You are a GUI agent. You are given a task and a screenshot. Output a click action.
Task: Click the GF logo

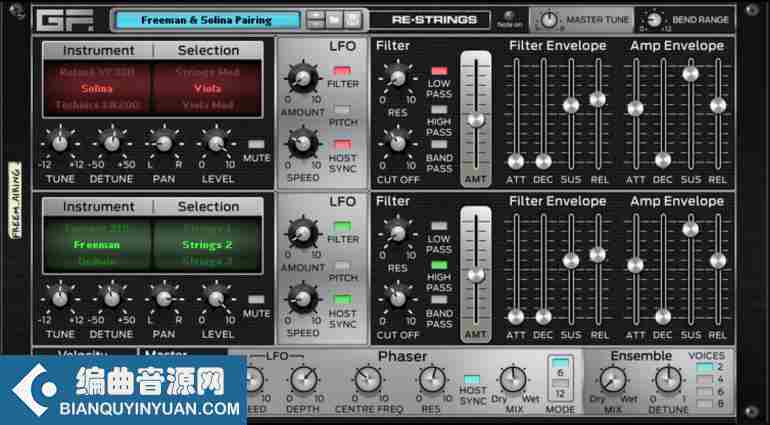tap(65, 20)
